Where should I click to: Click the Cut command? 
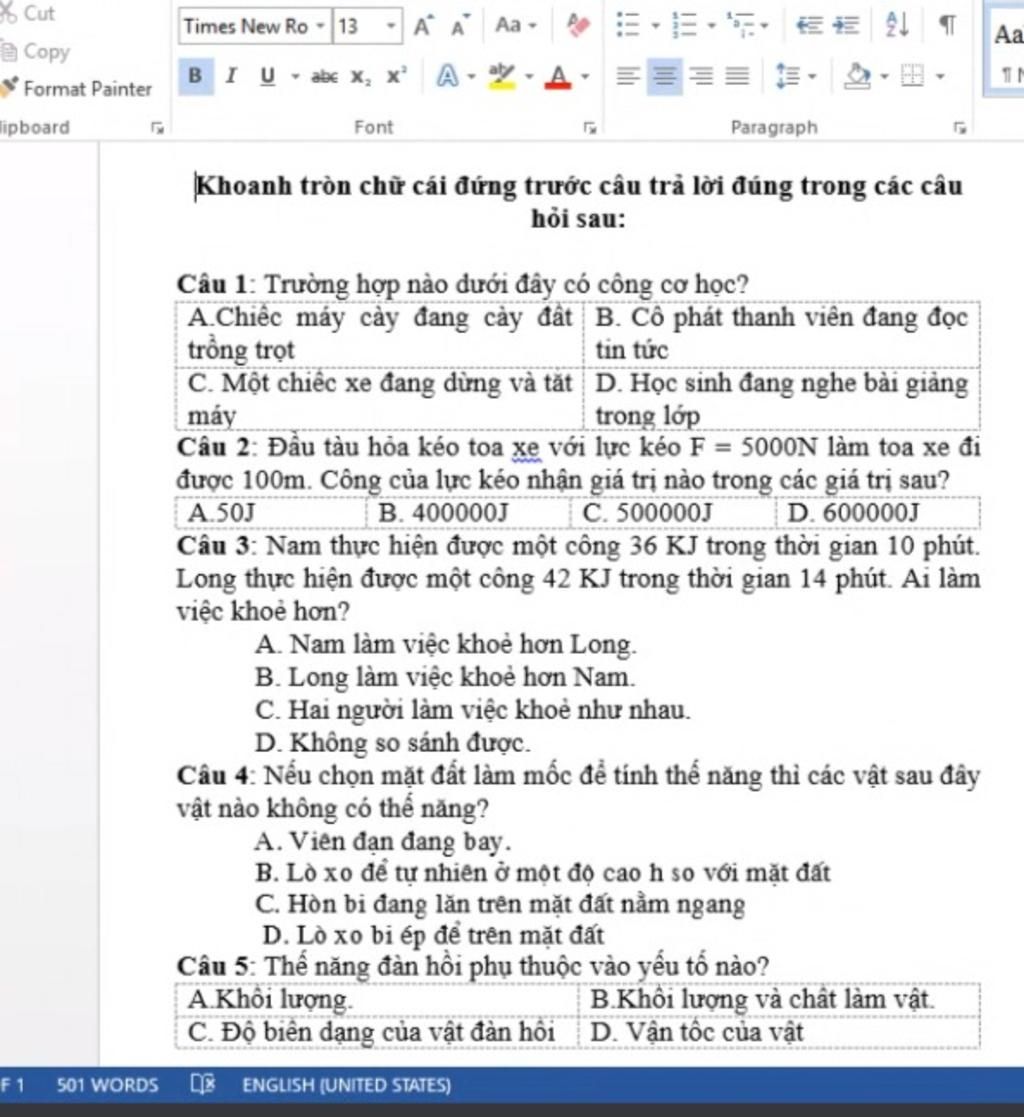click(29, 13)
